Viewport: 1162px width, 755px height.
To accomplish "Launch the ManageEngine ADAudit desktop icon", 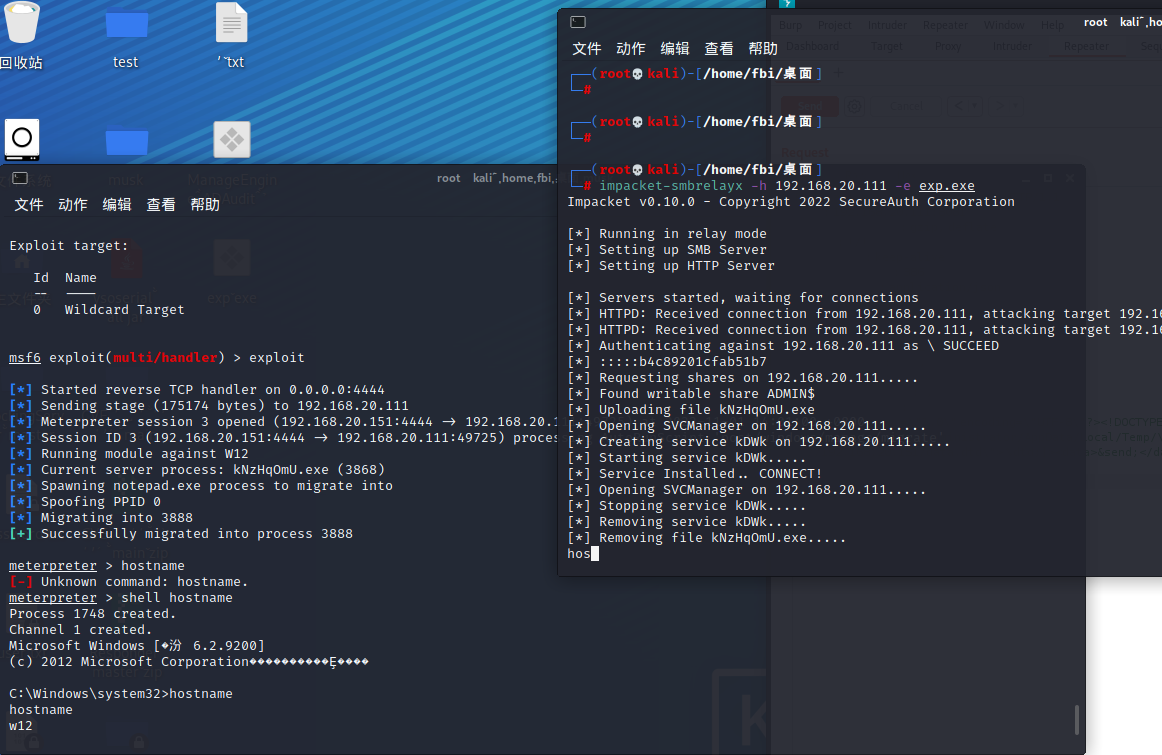I will [232, 139].
